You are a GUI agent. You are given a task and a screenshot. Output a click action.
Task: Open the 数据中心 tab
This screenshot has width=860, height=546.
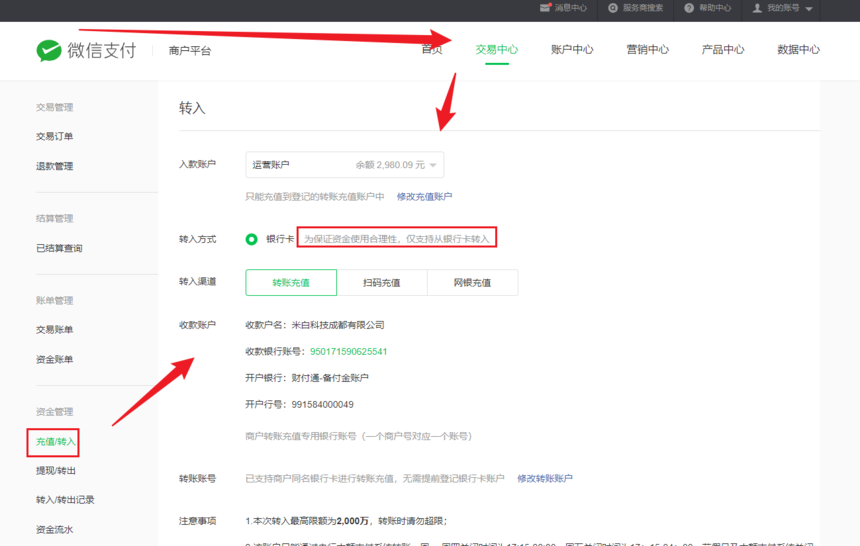(x=799, y=49)
